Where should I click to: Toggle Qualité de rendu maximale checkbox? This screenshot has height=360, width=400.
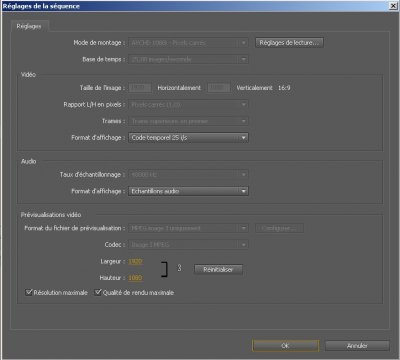coord(98,292)
